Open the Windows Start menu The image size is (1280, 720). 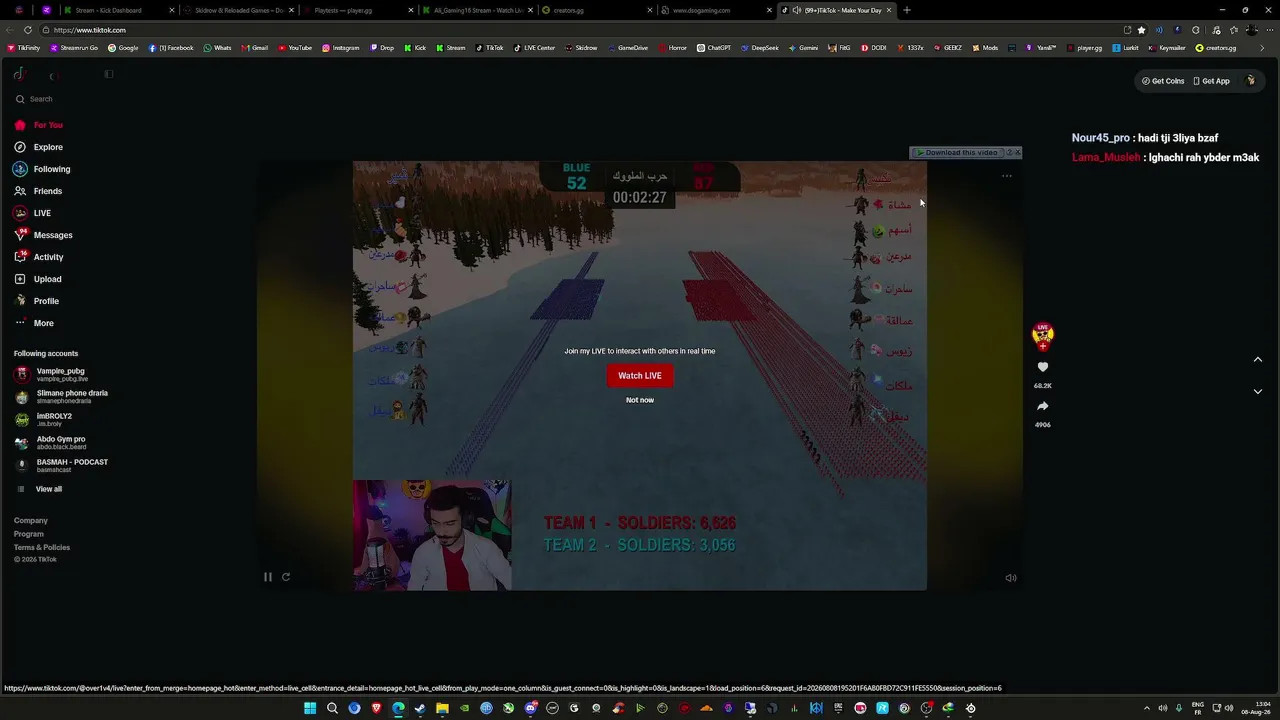click(310, 709)
